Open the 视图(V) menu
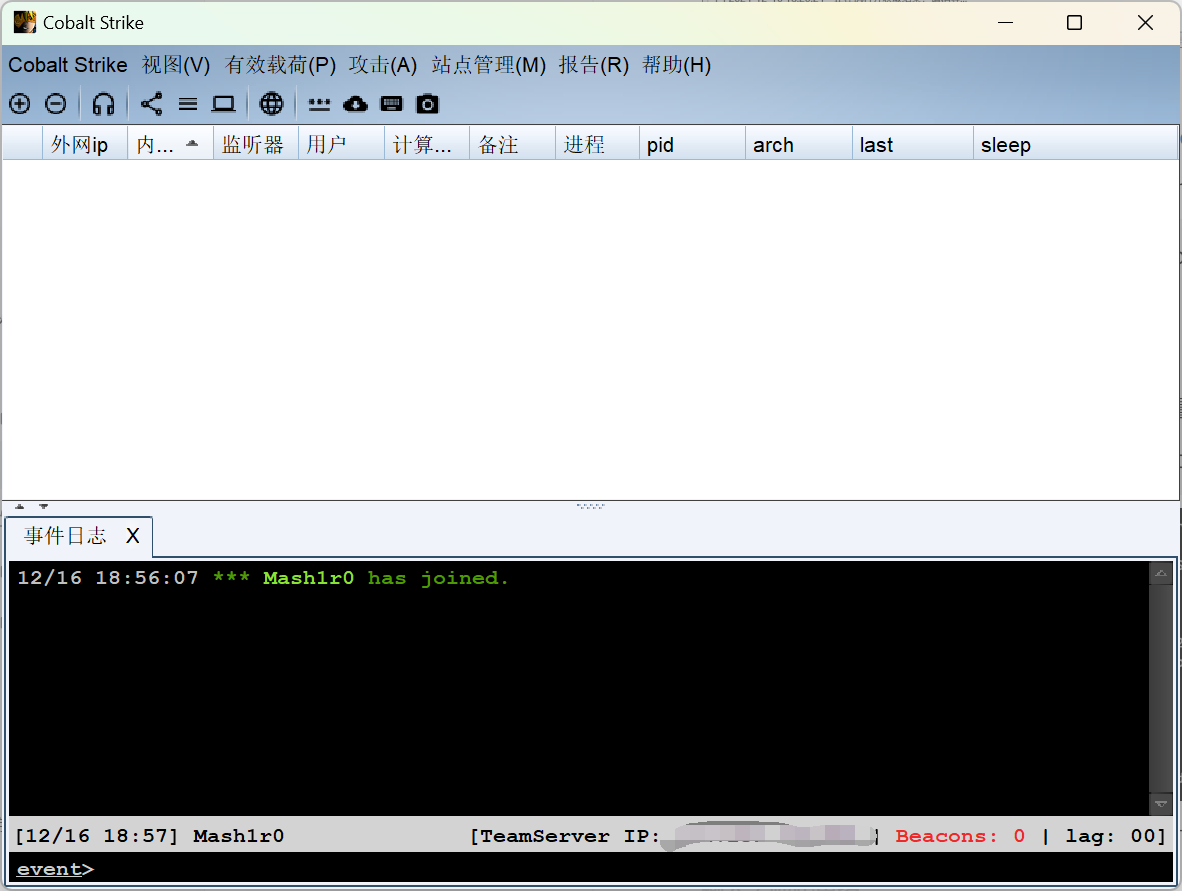1182x891 pixels. point(176,65)
